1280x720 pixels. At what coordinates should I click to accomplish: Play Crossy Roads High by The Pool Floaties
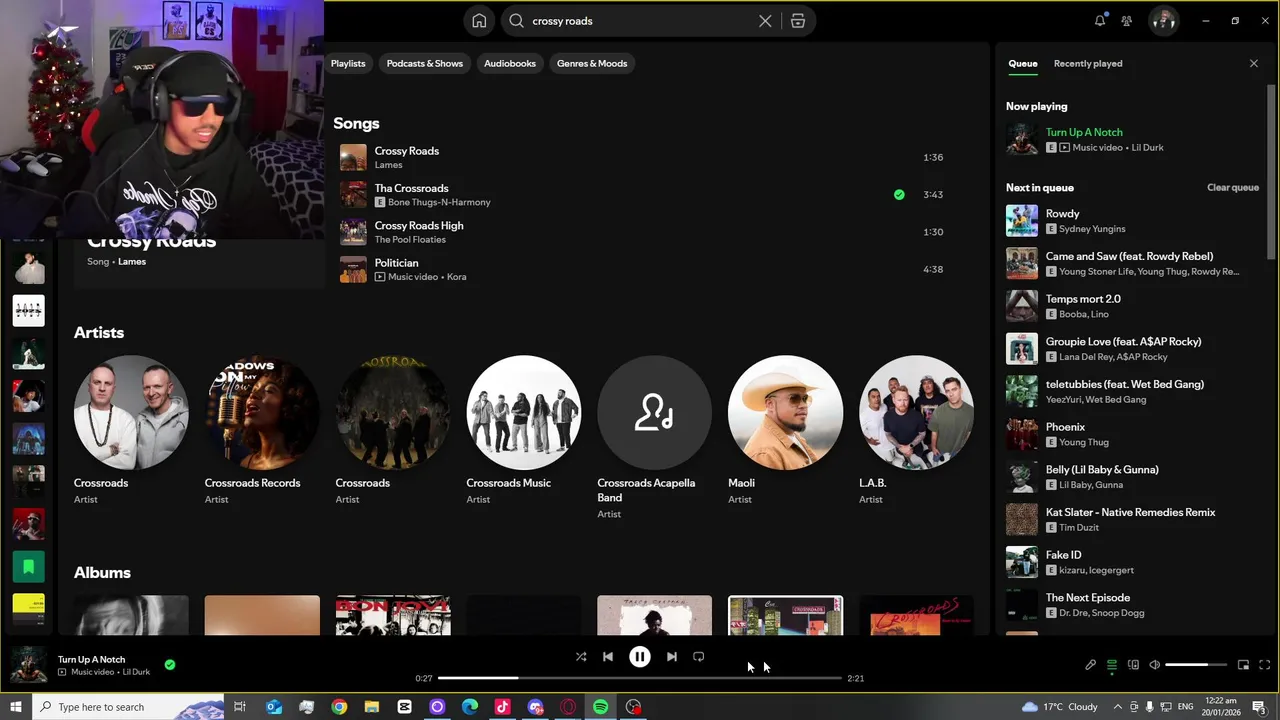642,232
